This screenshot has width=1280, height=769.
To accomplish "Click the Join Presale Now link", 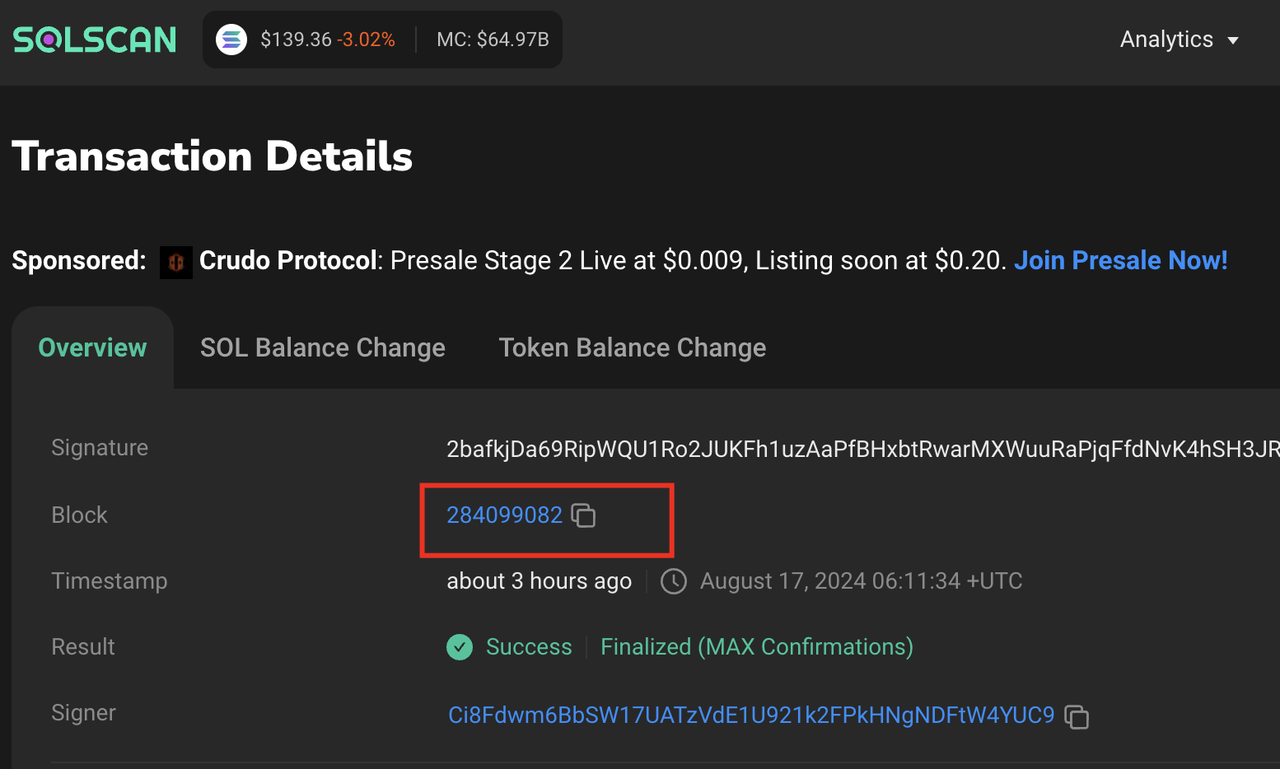I will tap(1121, 261).
